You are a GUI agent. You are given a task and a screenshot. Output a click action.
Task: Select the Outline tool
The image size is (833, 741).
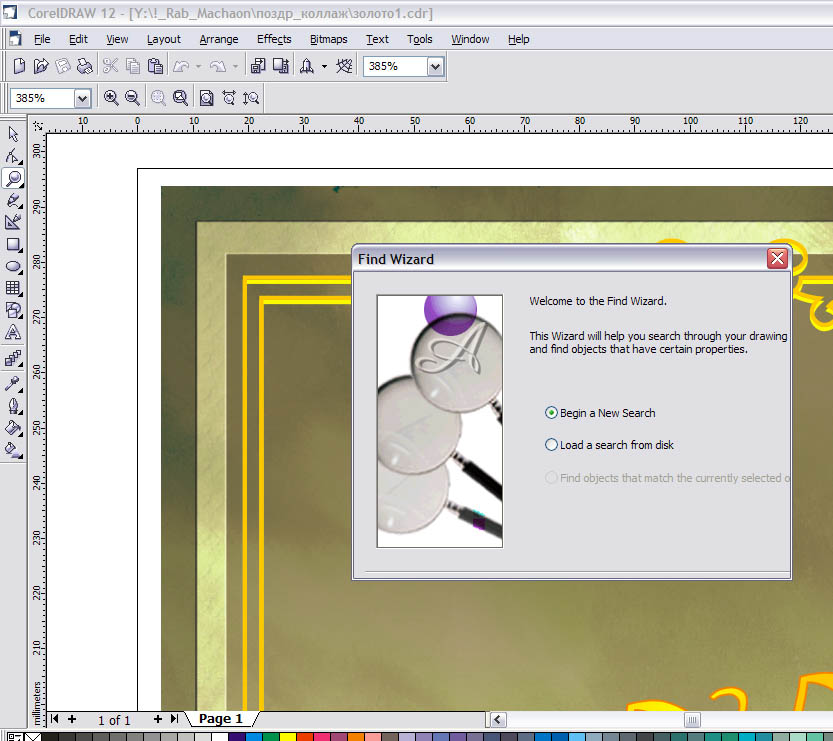[13, 406]
